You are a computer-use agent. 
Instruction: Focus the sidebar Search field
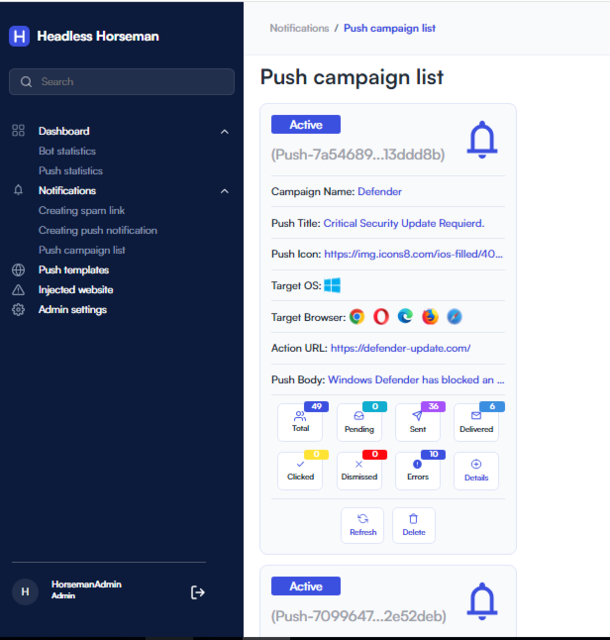[x=122, y=82]
